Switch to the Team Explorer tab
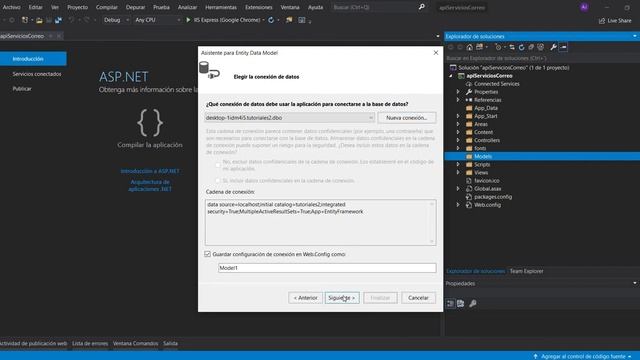The width and height of the screenshot is (640, 360). click(526, 271)
